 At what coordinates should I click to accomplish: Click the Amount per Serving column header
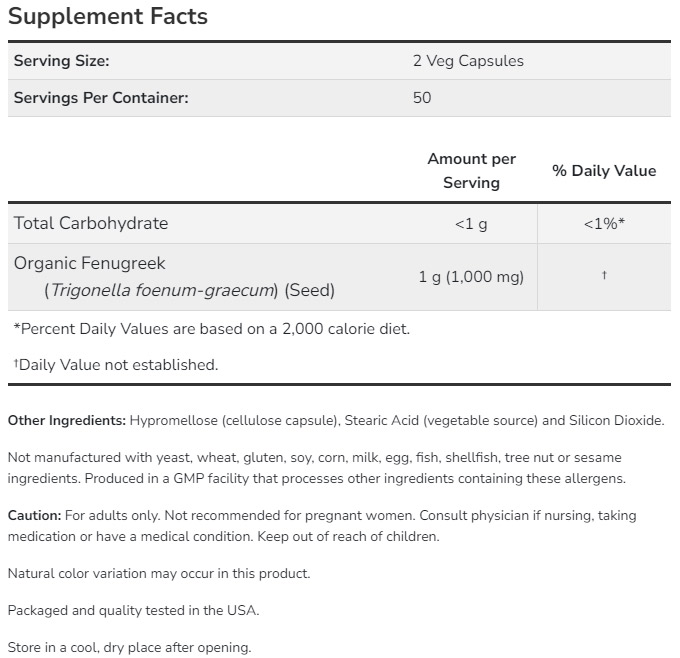pos(471,171)
